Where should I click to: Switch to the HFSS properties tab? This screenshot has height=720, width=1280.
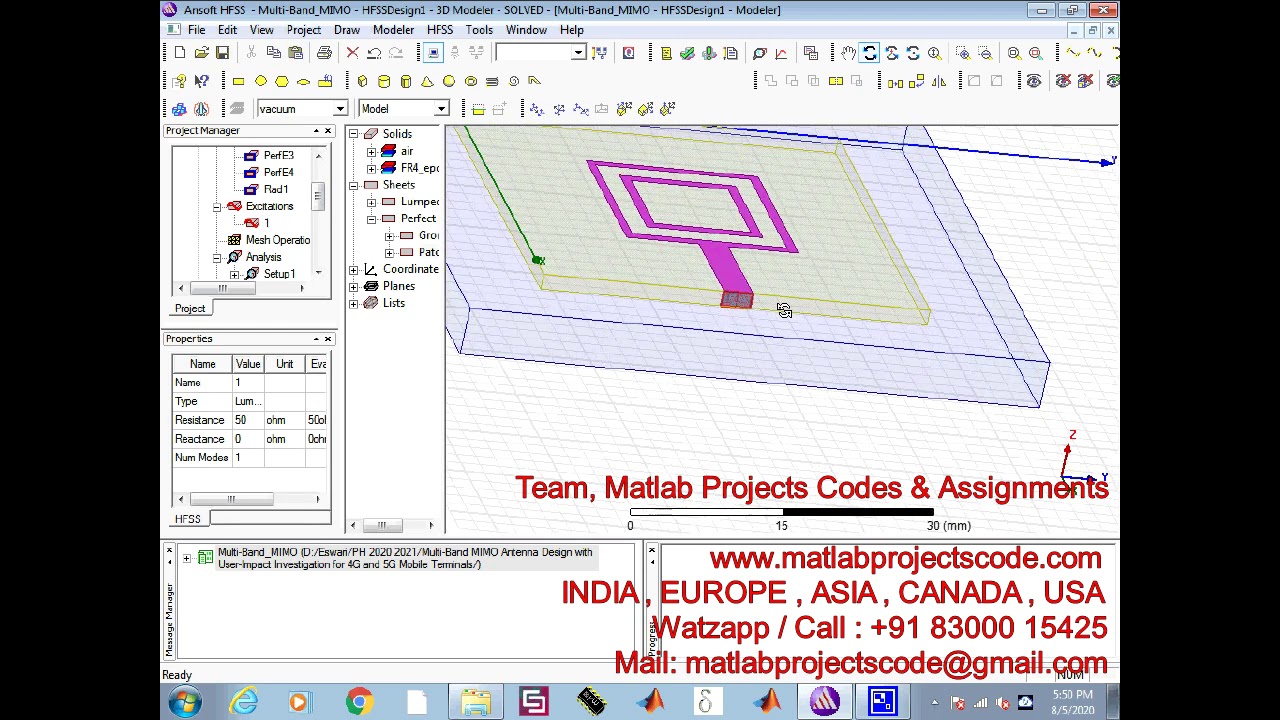[x=188, y=519]
